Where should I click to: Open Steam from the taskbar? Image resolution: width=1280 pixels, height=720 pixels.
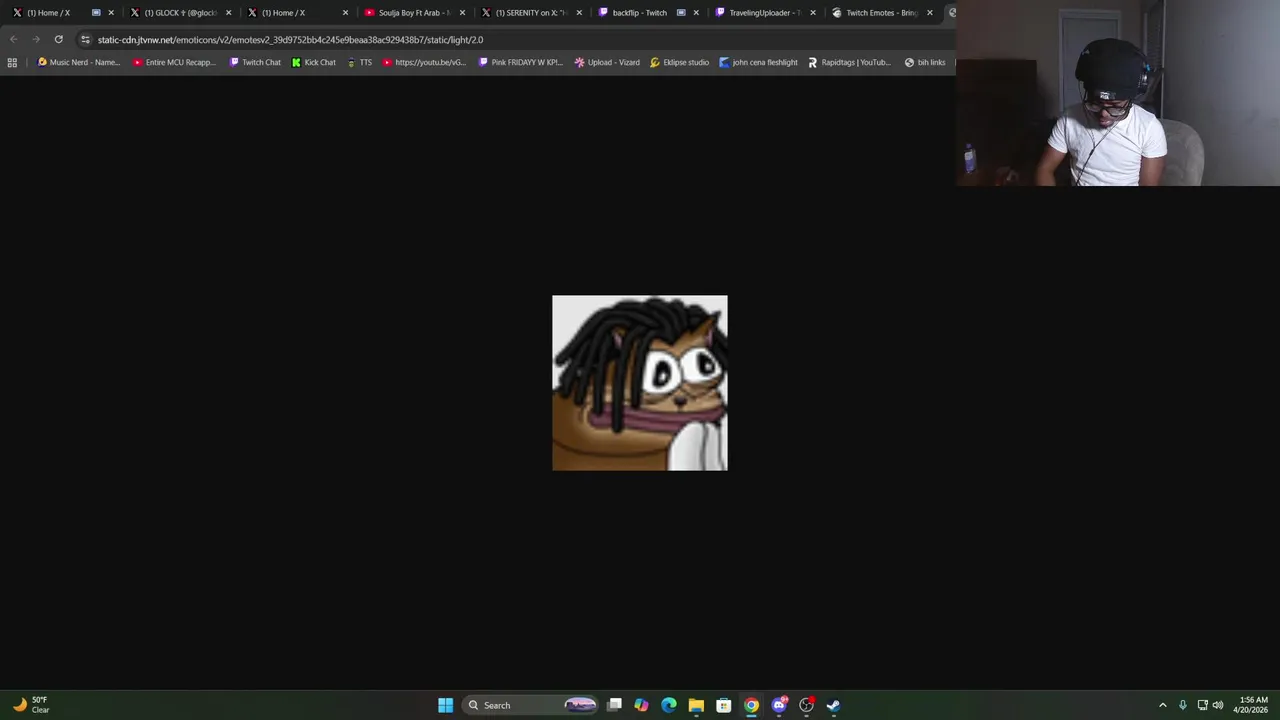pyautogui.click(x=833, y=705)
